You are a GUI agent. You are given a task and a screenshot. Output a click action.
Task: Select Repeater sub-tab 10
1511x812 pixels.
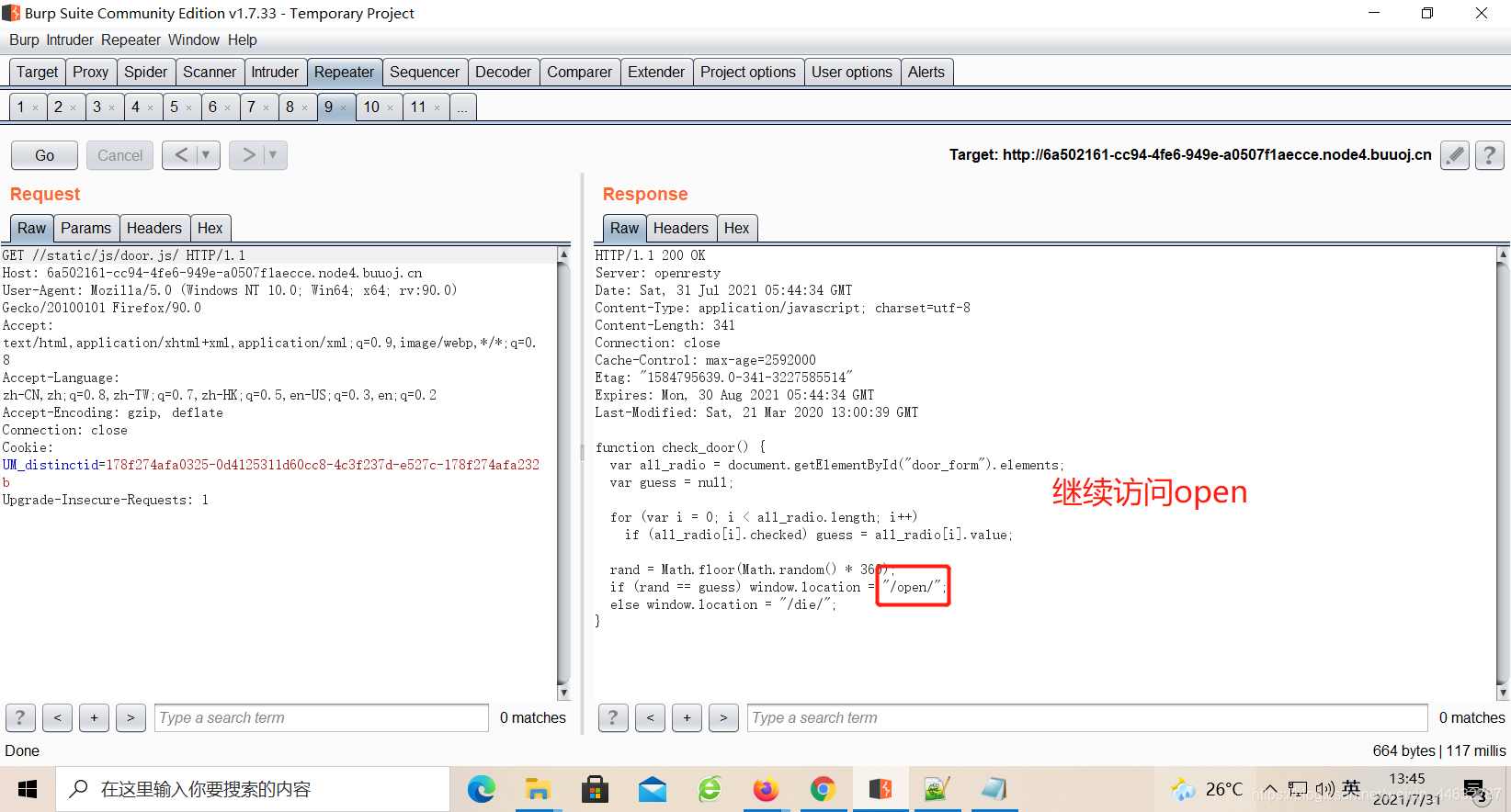point(371,107)
